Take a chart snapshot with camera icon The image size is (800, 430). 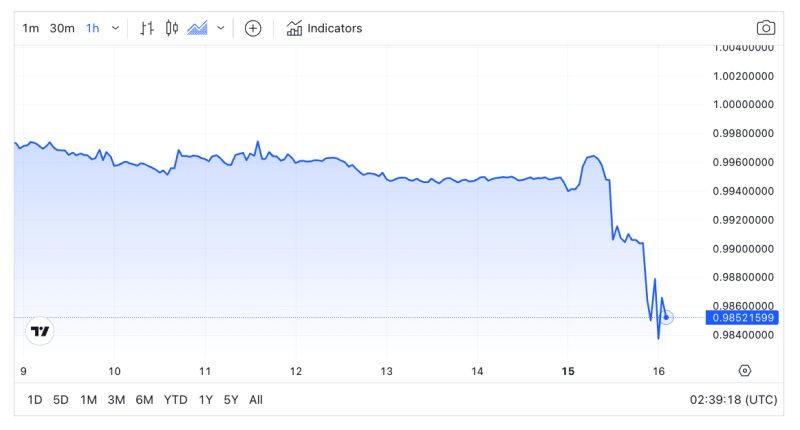tap(765, 28)
